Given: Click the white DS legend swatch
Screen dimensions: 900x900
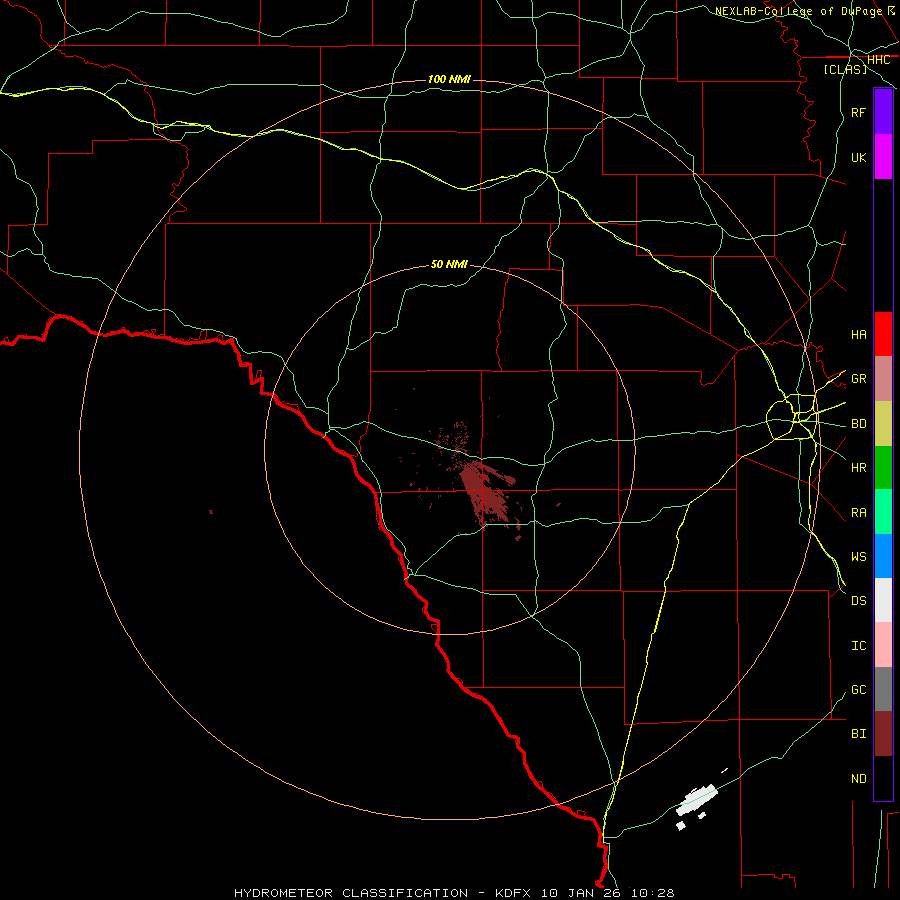Looking at the screenshot, I should [883, 600].
